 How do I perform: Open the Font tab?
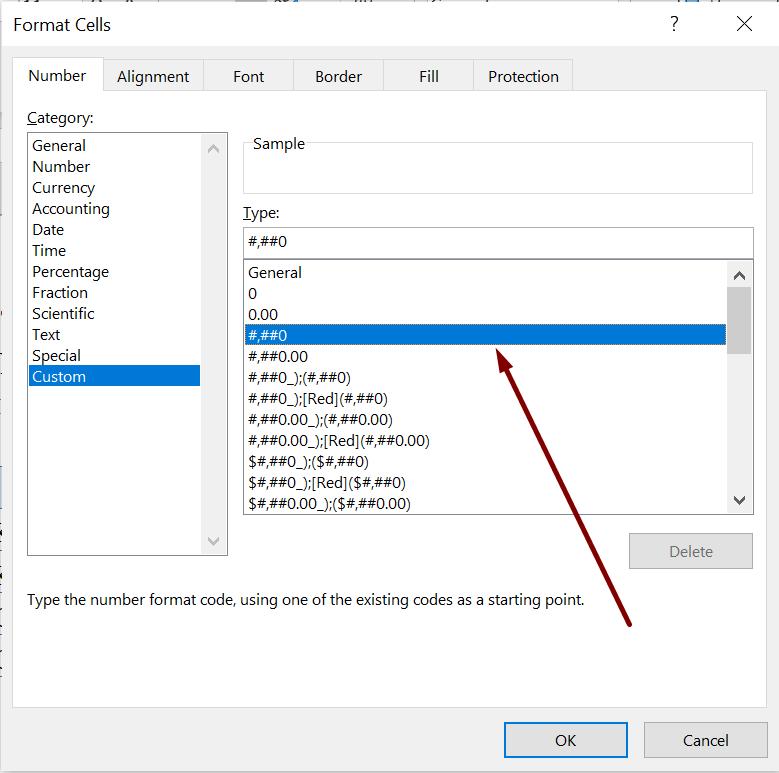[249, 76]
